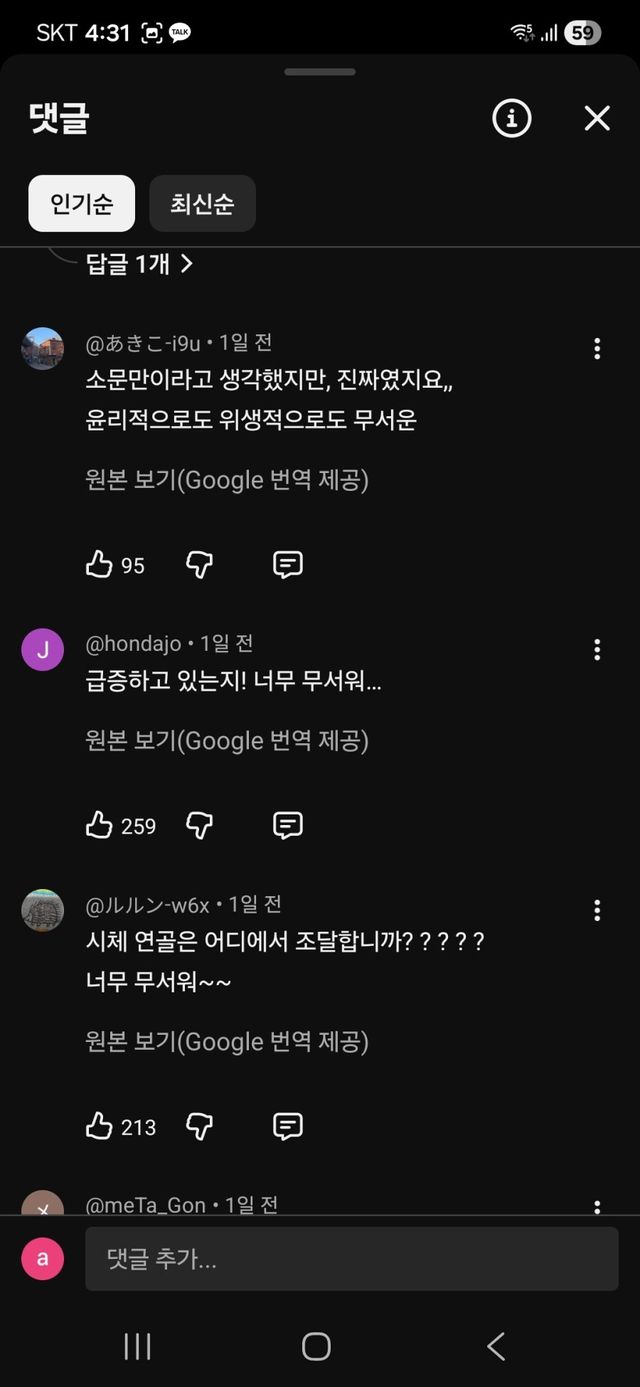The height and width of the screenshot is (1387, 640).
Task: Open more options for @あきこ-i9u comment
Action: click(597, 349)
